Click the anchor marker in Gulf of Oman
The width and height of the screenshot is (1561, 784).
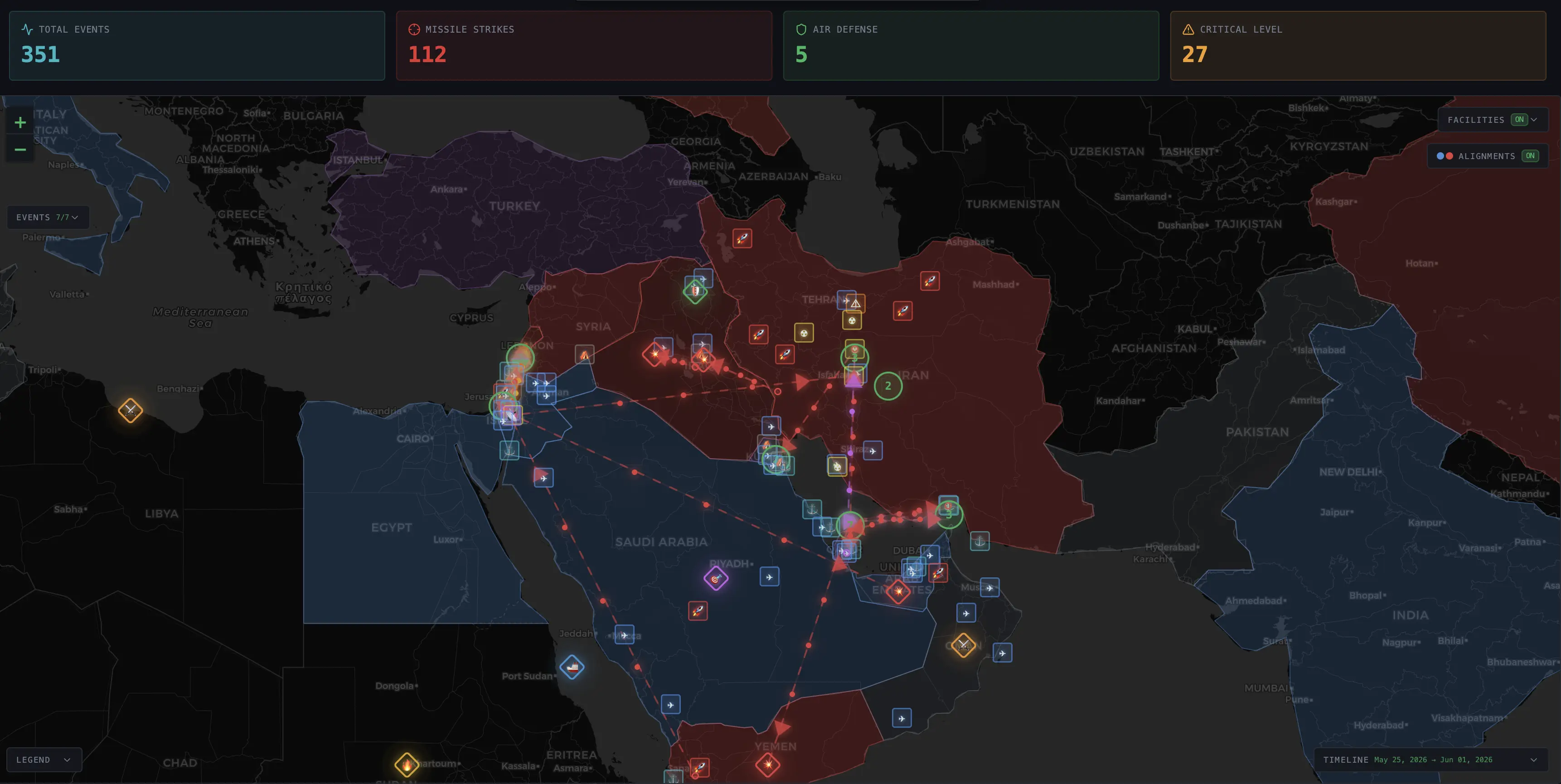[x=980, y=541]
